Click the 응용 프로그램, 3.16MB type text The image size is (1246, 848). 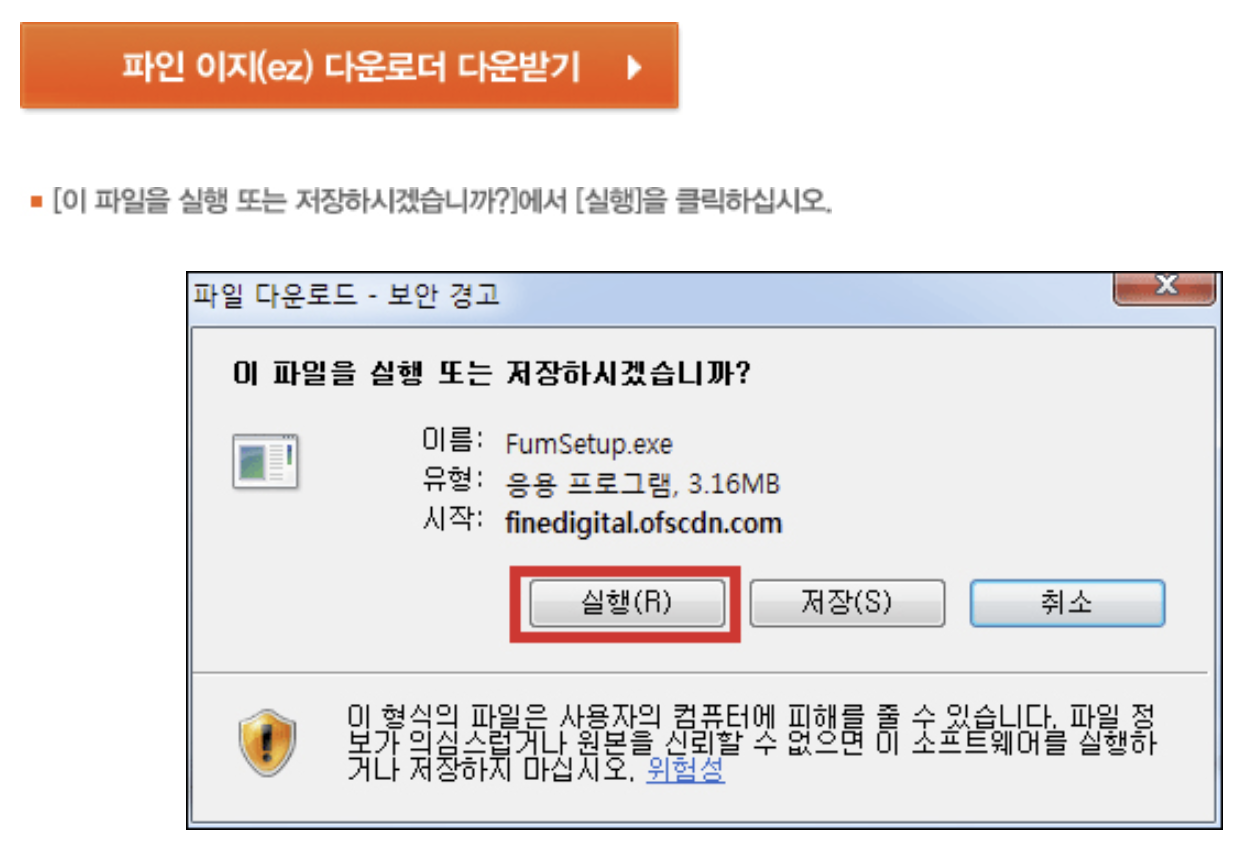click(x=643, y=484)
